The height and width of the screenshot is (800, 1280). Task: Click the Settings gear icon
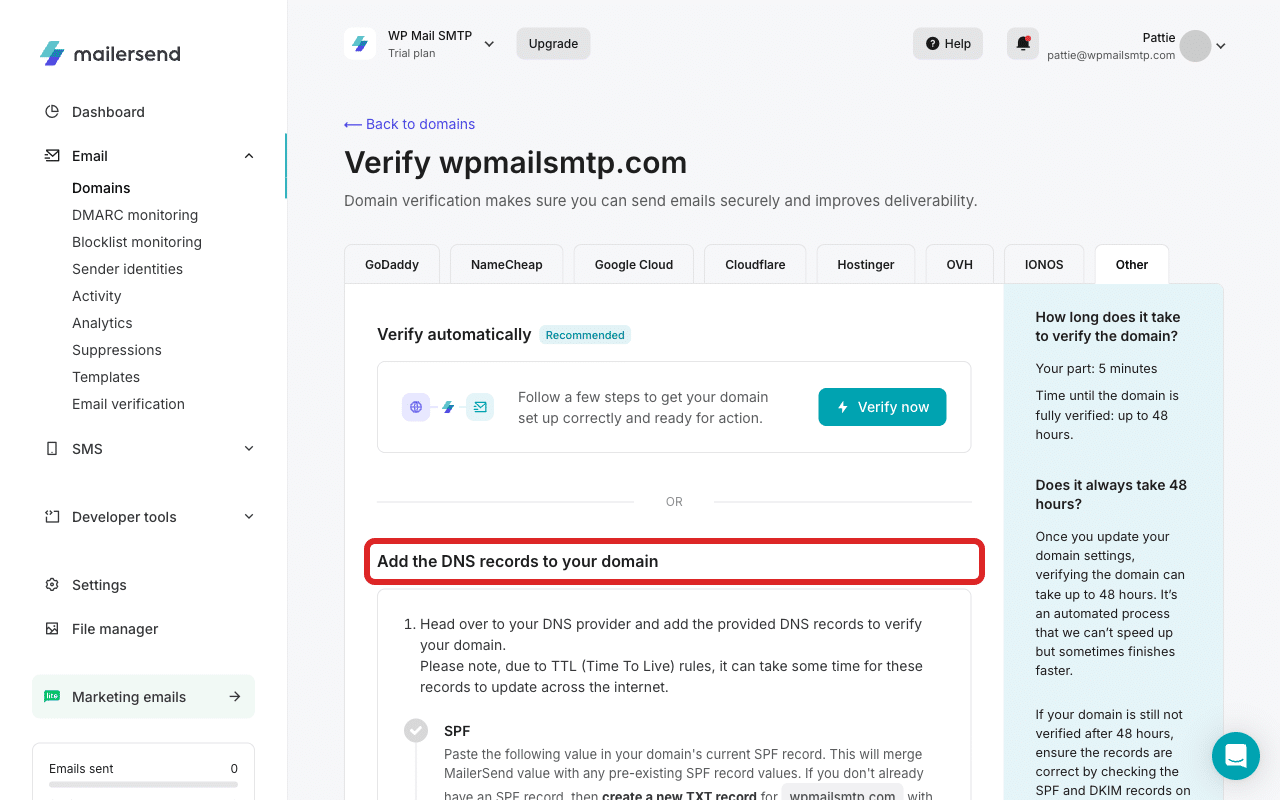tap(52, 584)
